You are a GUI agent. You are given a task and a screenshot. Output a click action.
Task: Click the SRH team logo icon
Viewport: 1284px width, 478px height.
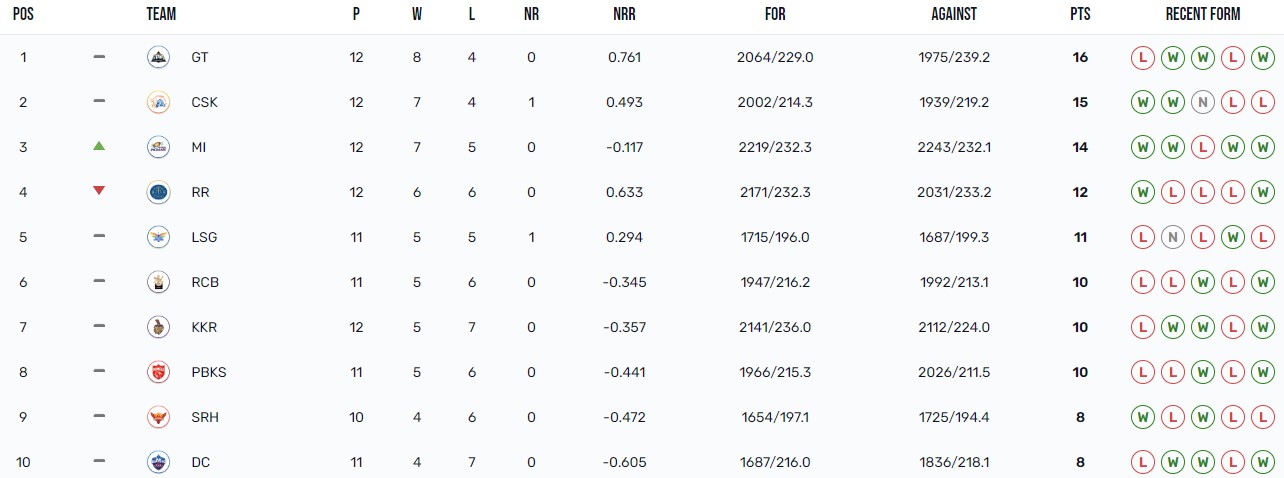[158, 417]
